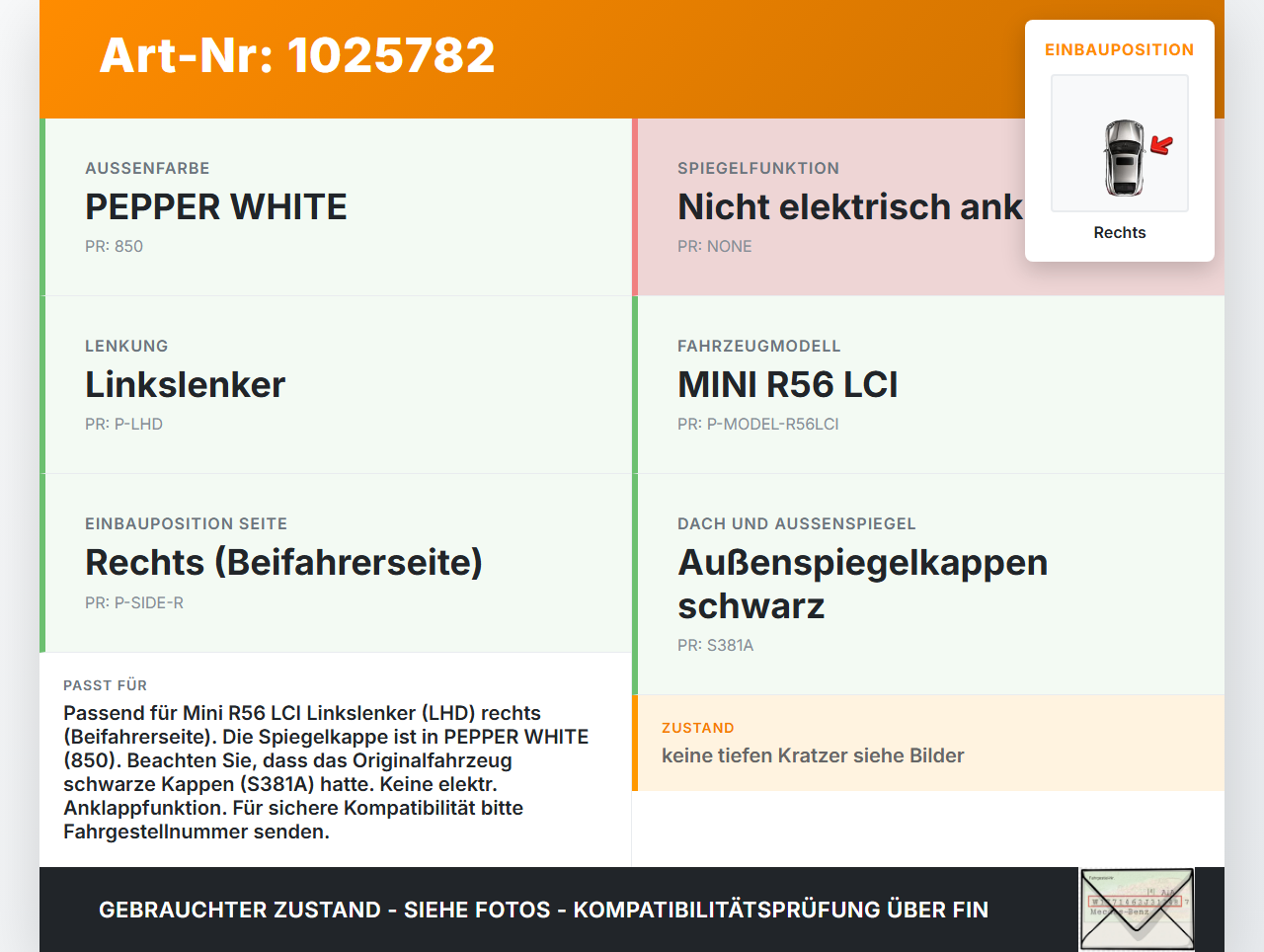Image resolution: width=1264 pixels, height=952 pixels.
Task: Click the Rechts caption under car image
Action: pyautogui.click(x=1120, y=232)
